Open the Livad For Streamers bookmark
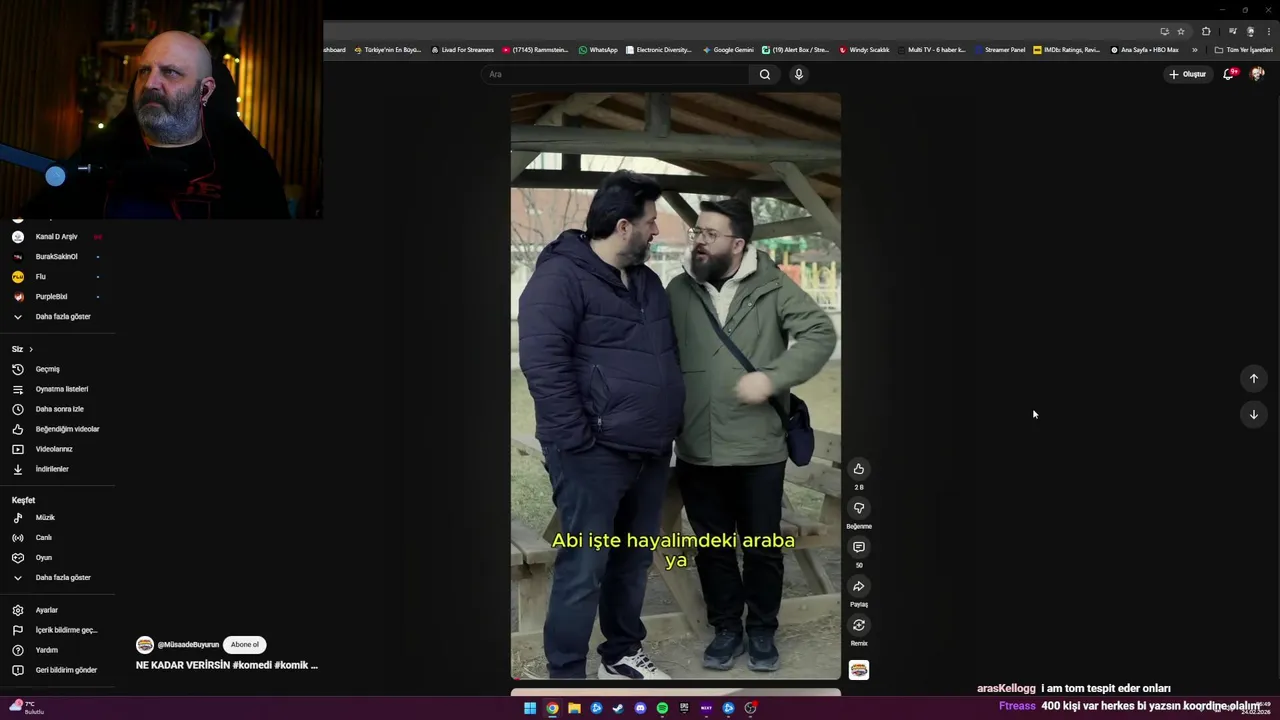Viewport: 1280px width, 720px height. (x=462, y=50)
